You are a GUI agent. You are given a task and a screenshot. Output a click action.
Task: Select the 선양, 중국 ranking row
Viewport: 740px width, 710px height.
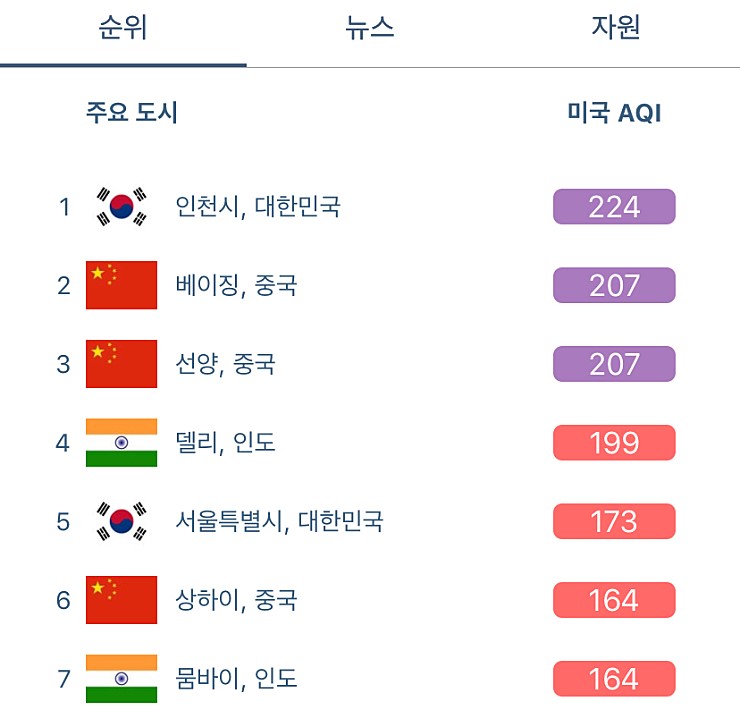point(365,364)
